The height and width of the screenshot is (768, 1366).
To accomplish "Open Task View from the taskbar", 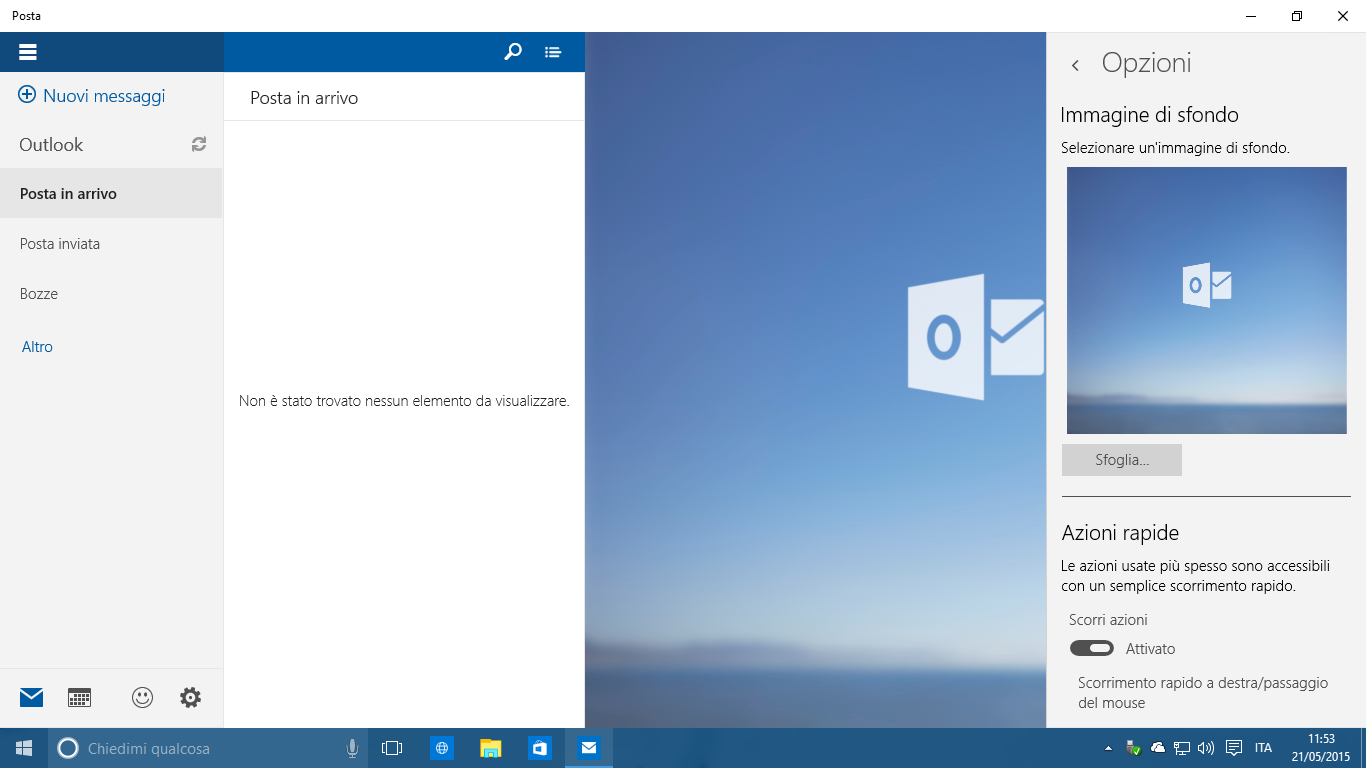I will pos(392,748).
